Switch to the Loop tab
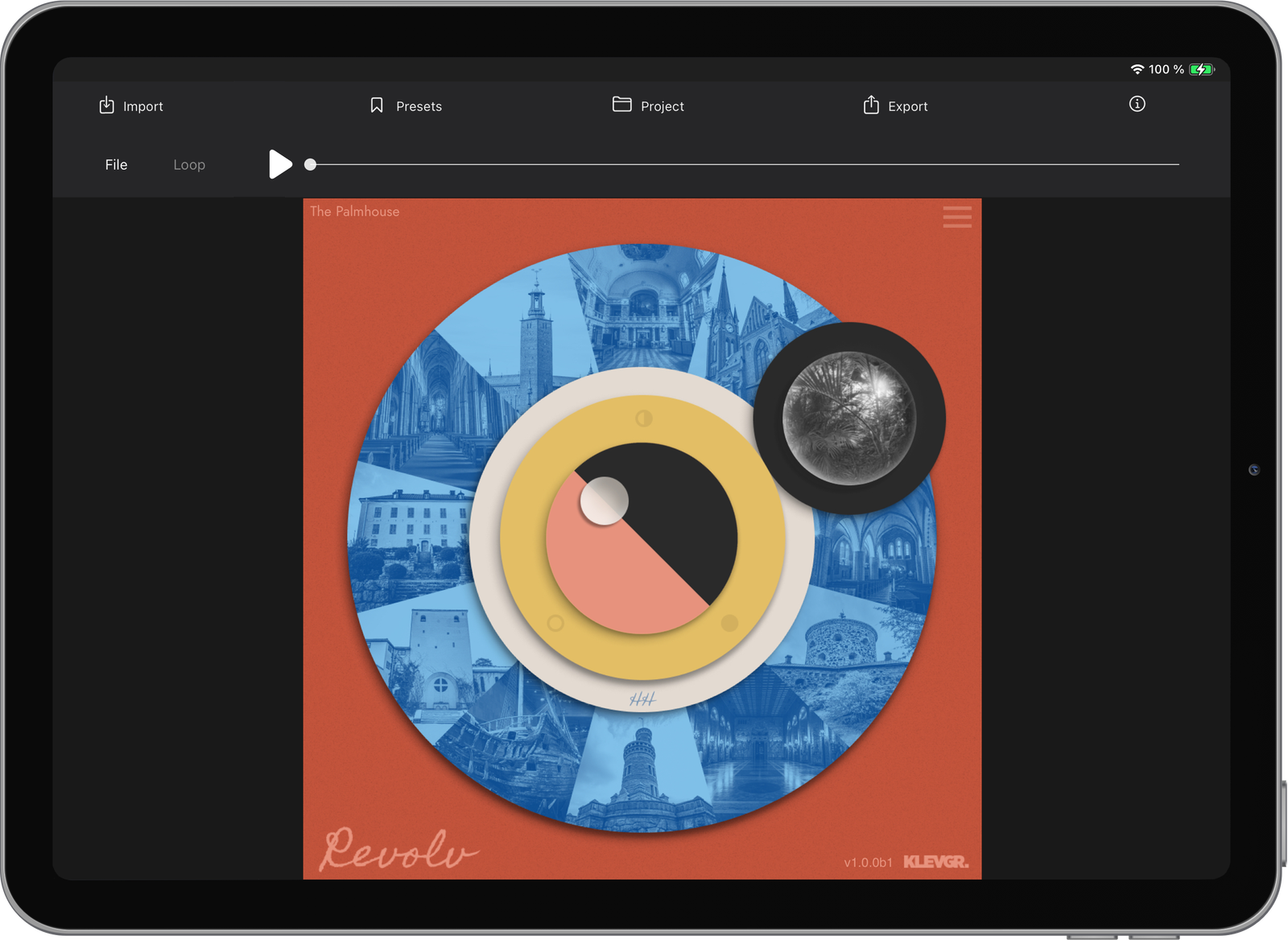The height and width of the screenshot is (940, 1288). (x=189, y=164)
